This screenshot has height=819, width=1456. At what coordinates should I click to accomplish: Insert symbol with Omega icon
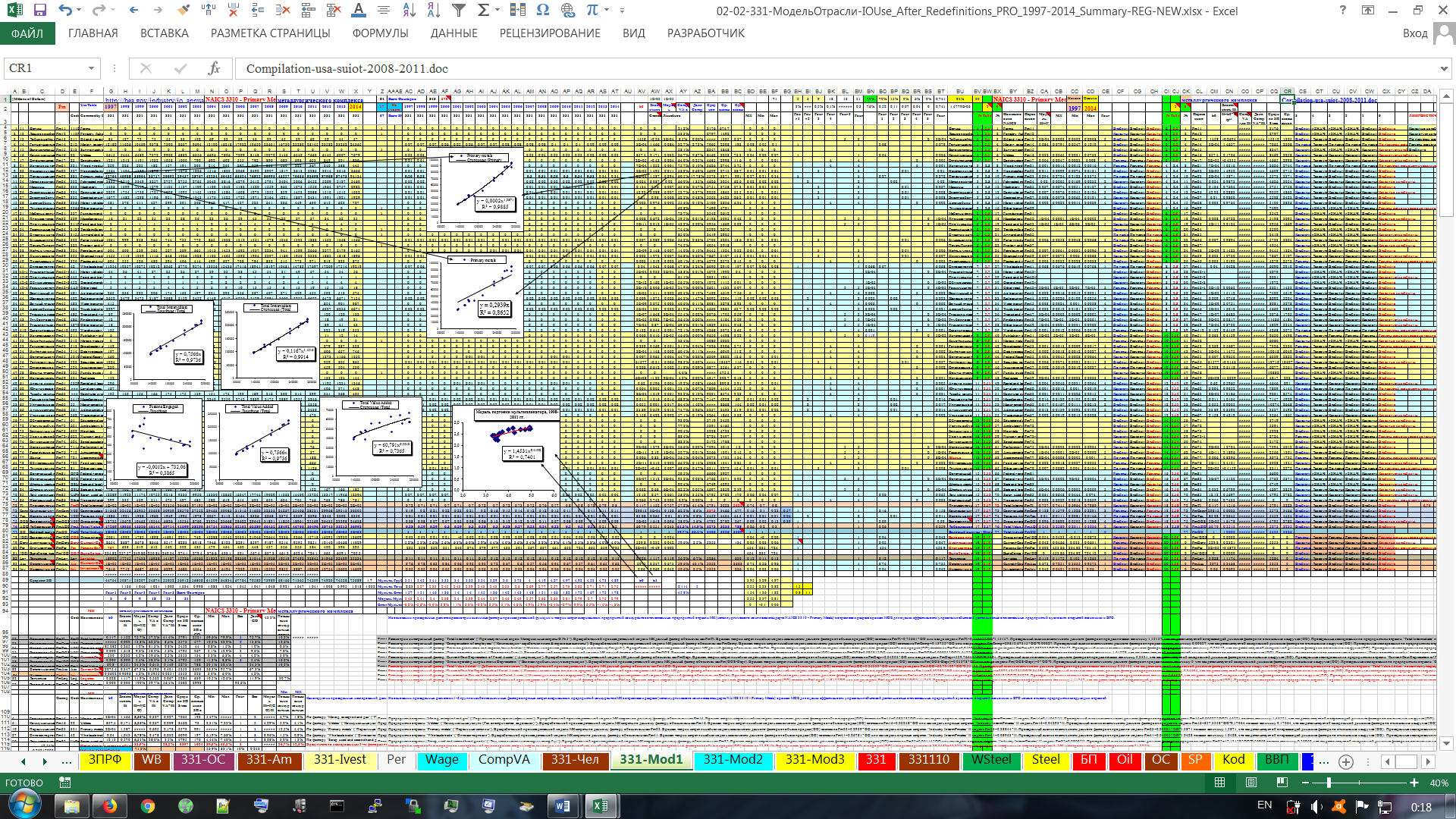point(543,11)
